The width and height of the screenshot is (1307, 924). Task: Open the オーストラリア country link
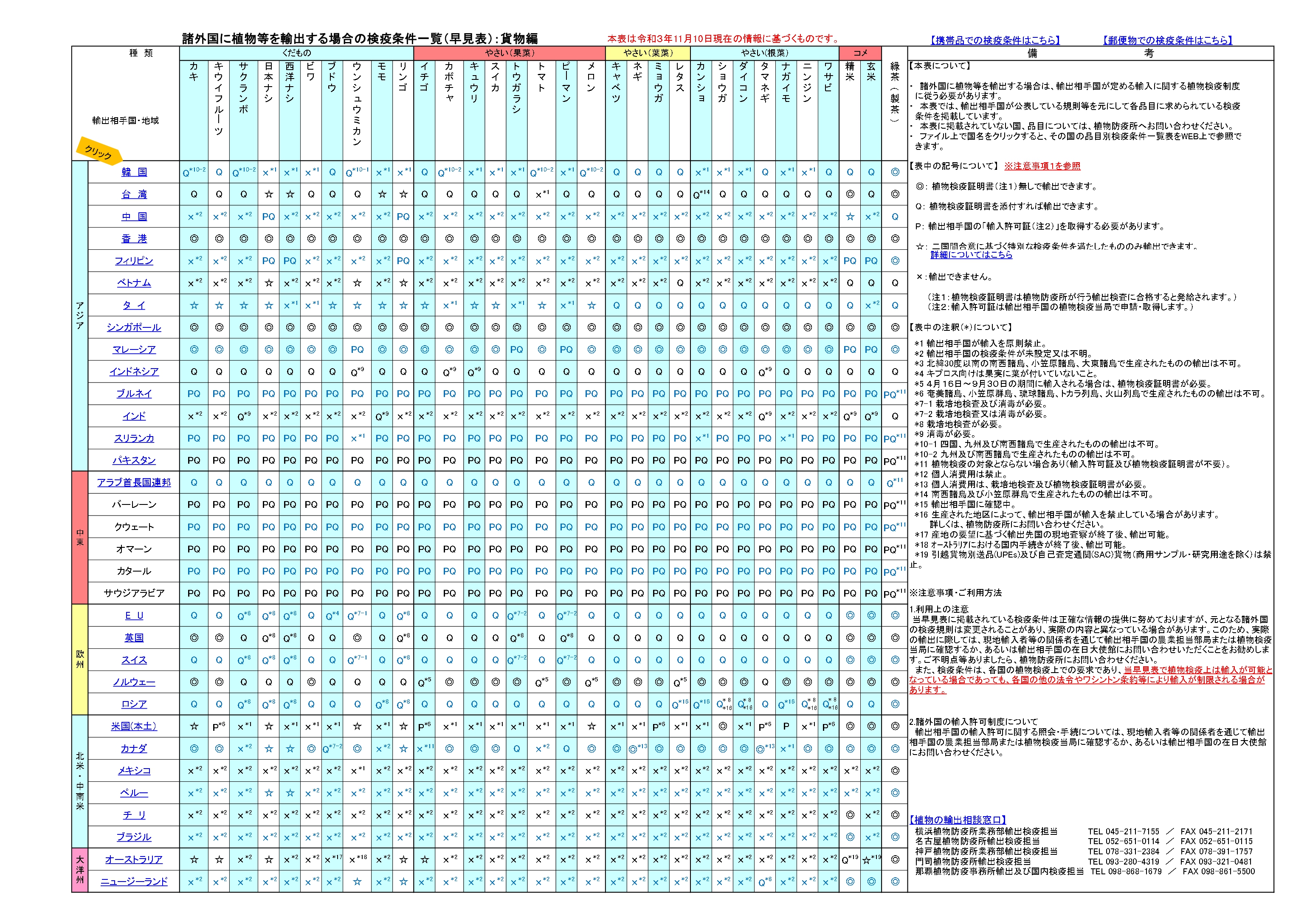134,859
